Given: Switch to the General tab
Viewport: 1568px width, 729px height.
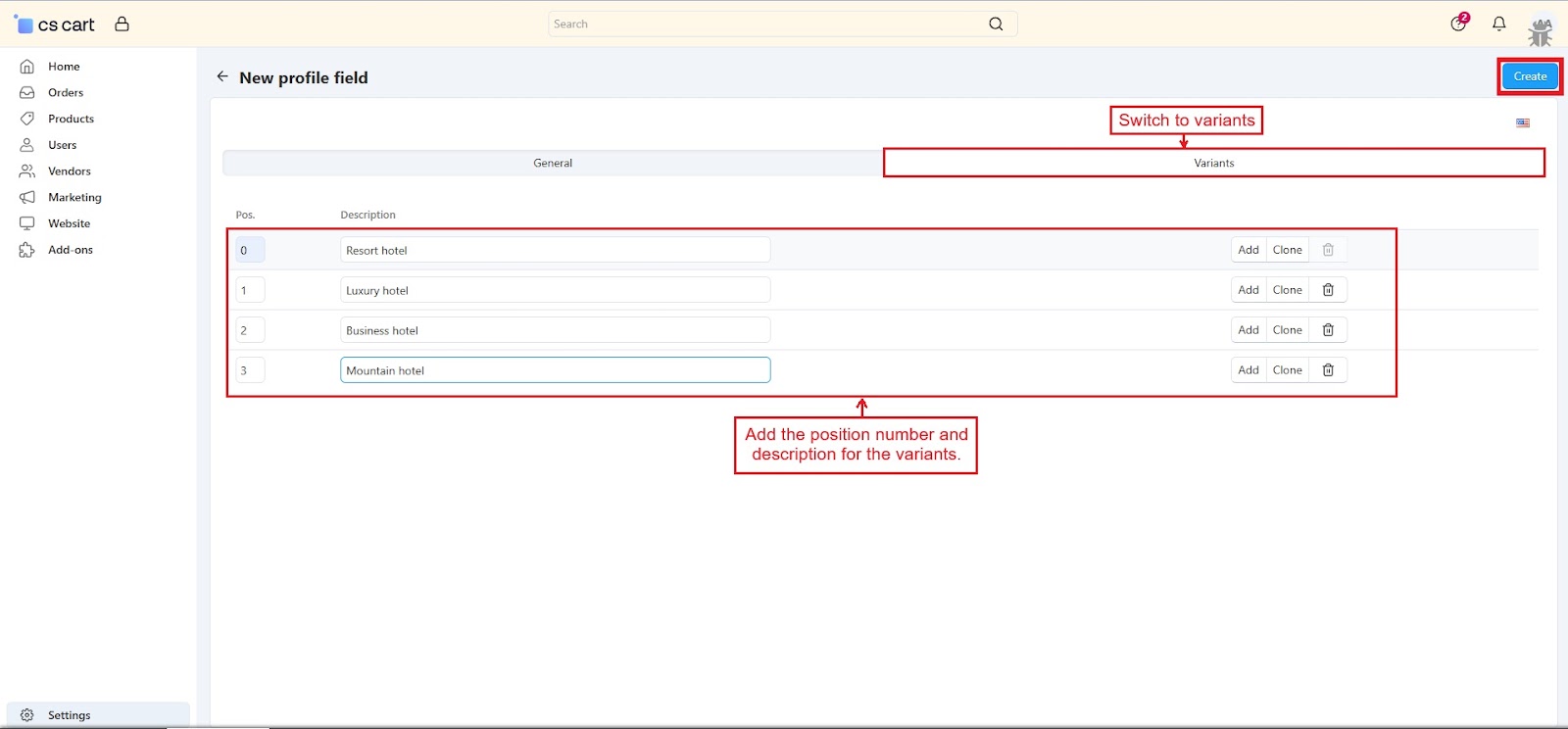Looking at the screenshot, I should tap(553, 164).
